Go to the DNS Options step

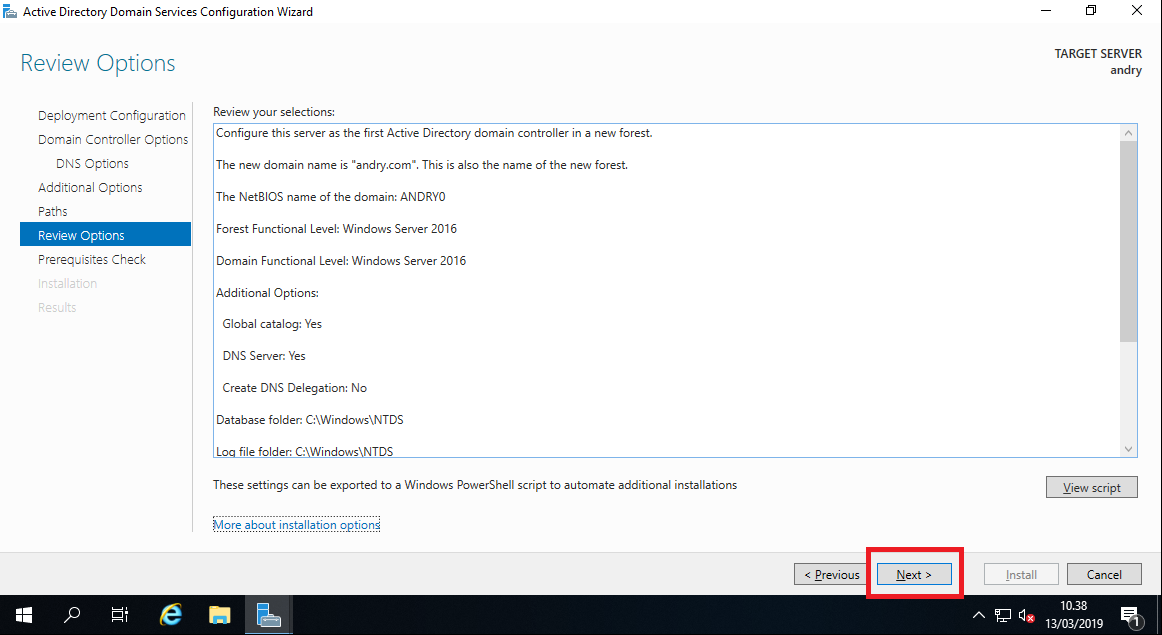click(92, 163)
